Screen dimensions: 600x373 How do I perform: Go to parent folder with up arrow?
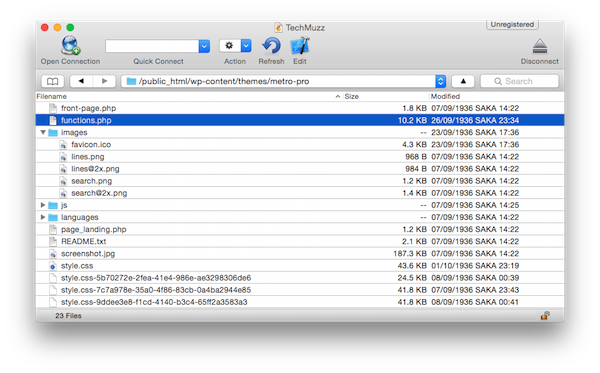pyautogui.click(x=463, y=81)
